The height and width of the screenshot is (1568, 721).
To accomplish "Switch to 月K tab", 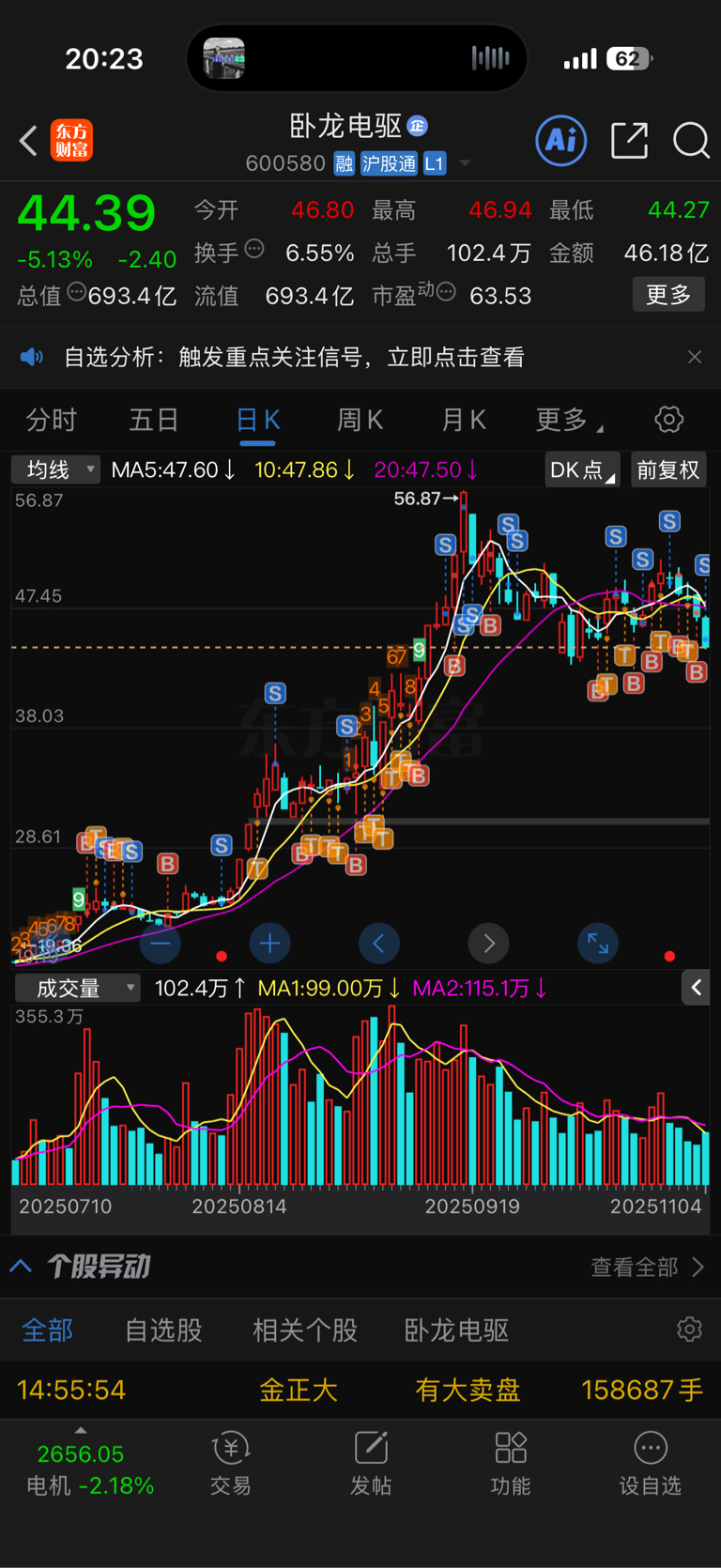I will click(x=464, y=420).
